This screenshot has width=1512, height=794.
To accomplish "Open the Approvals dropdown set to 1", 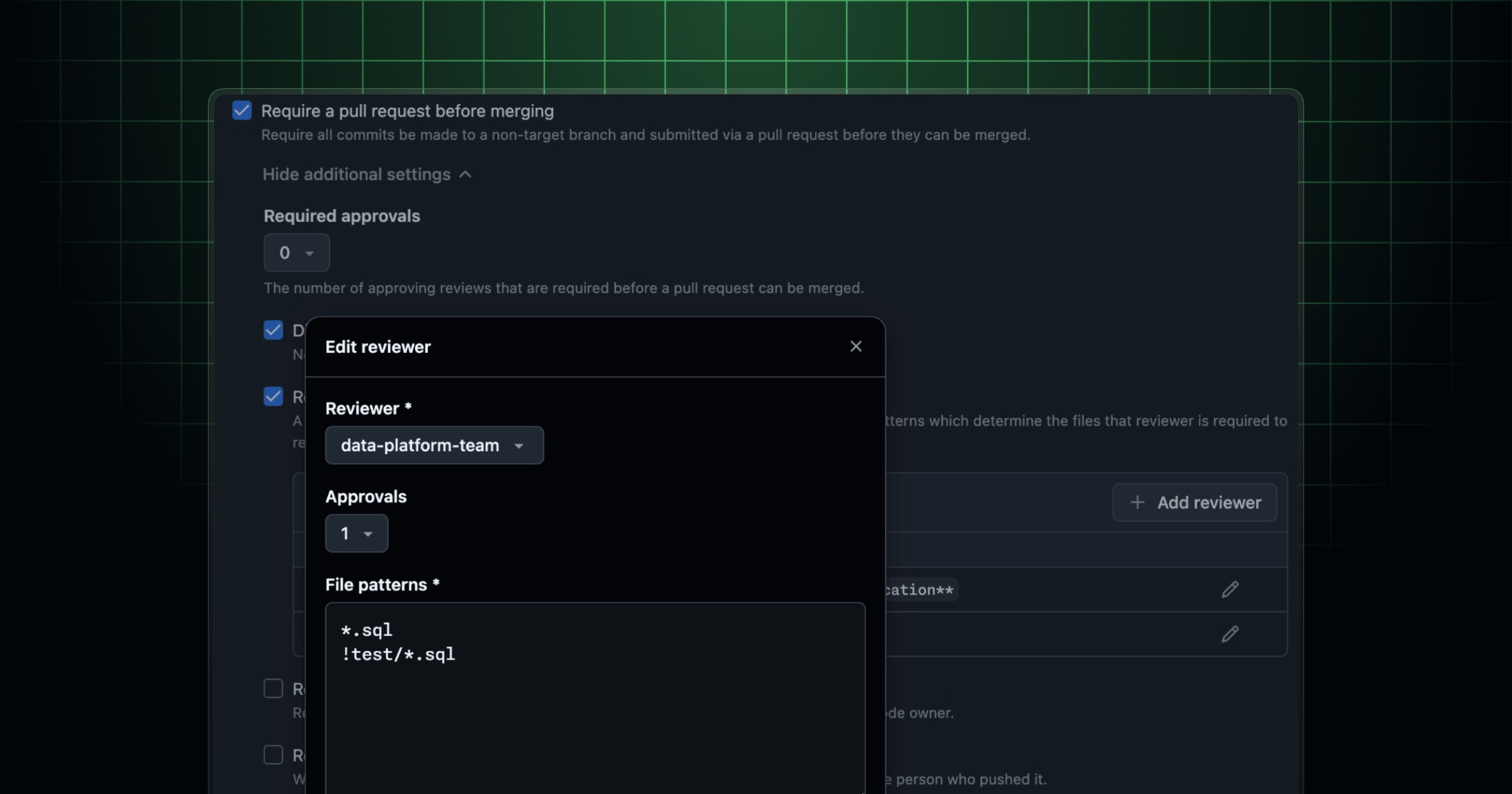I will pos(356,533).
